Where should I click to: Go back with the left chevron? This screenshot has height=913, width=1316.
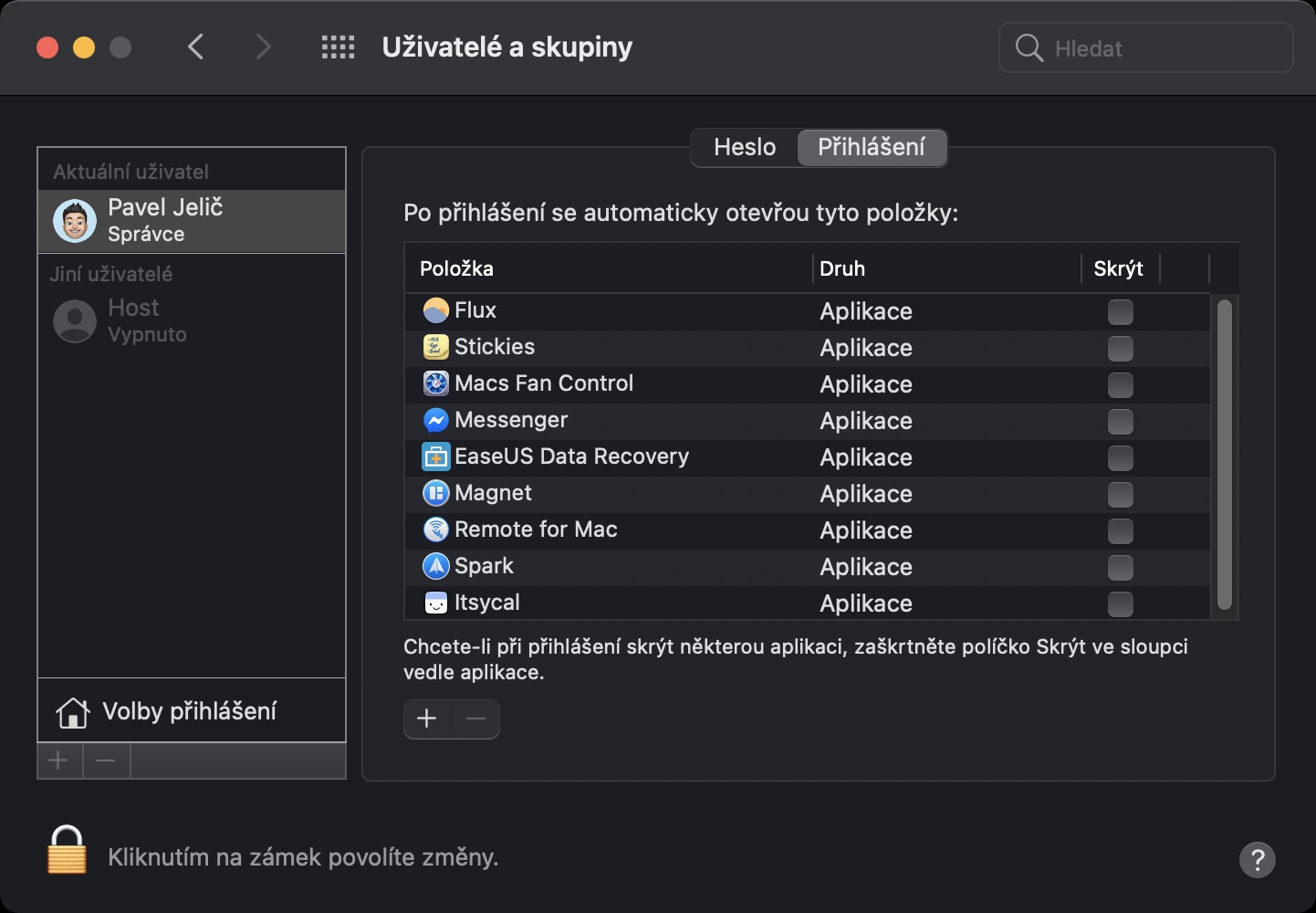pos(195,47)
